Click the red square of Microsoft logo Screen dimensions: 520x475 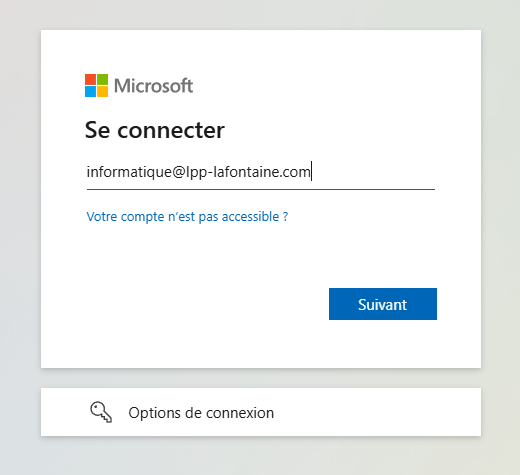pos(90,79)
